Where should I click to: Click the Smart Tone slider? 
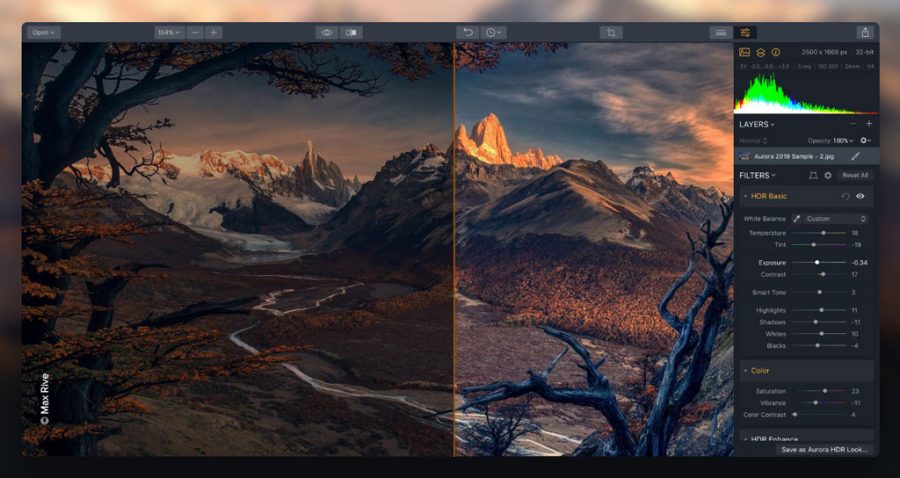click(x=818, y=292)
